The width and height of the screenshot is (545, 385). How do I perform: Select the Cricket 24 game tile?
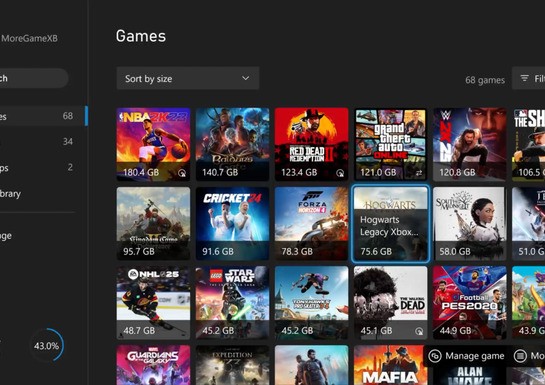click(233, 223)
